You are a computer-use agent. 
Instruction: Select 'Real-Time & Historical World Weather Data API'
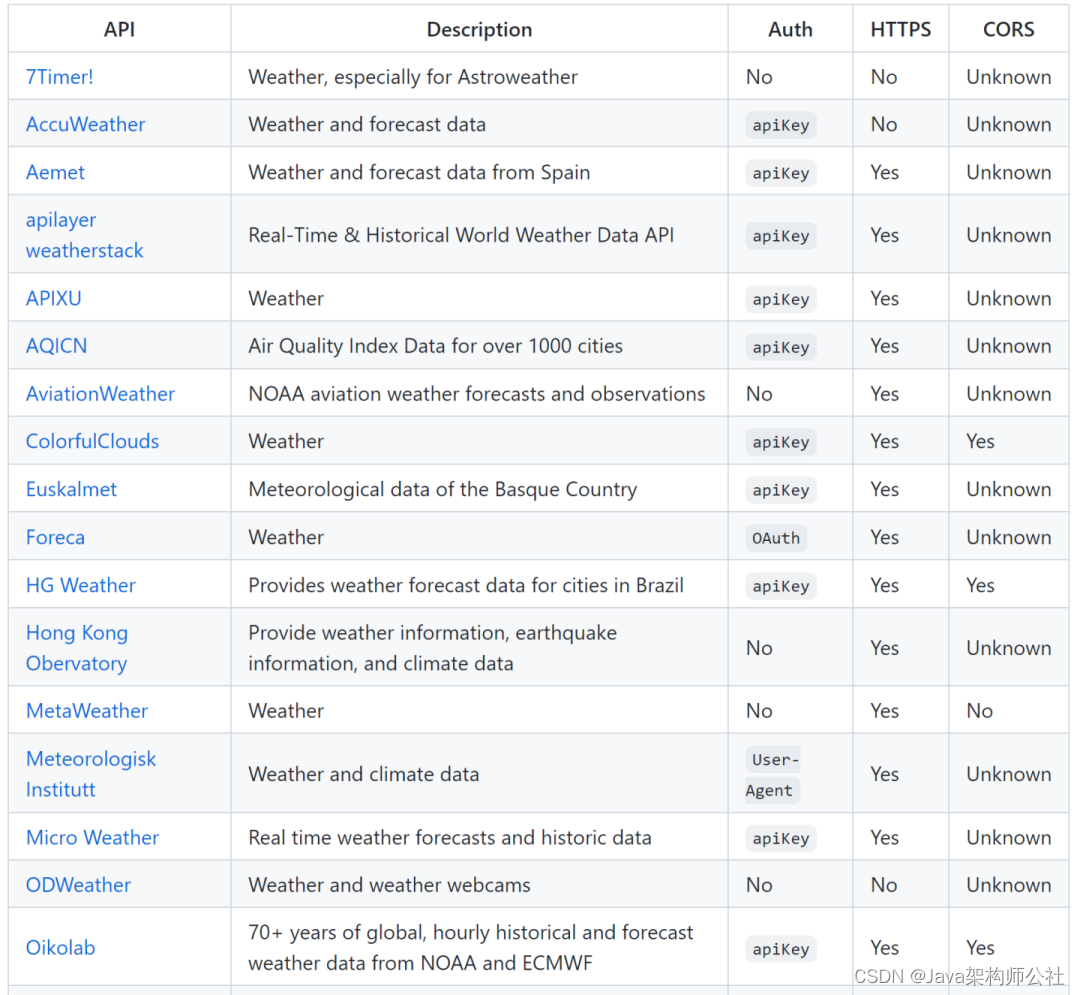pos(461,235)
